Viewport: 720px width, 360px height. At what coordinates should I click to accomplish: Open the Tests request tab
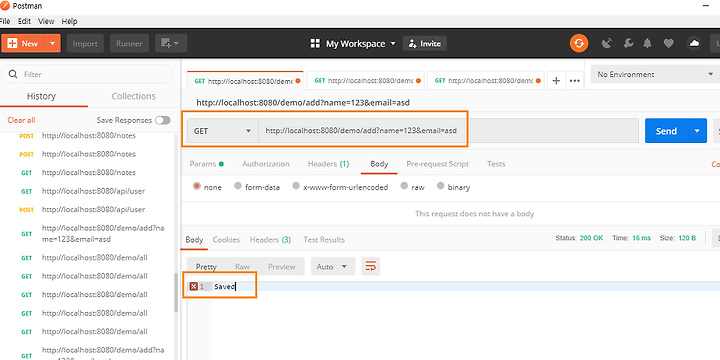[x=496, y=163]
